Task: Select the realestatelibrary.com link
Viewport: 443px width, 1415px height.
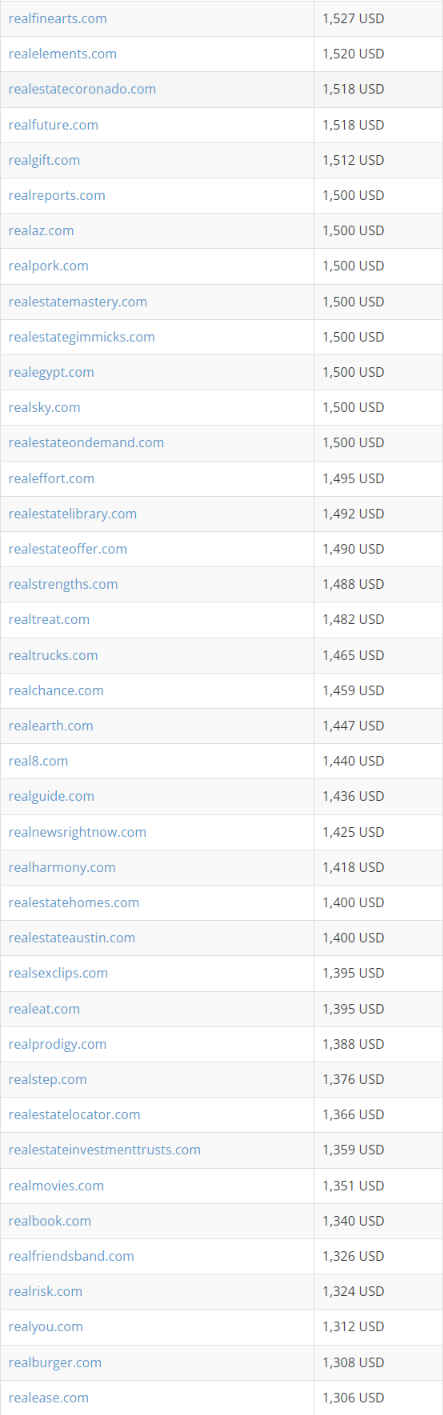Action: click(72, 514)
